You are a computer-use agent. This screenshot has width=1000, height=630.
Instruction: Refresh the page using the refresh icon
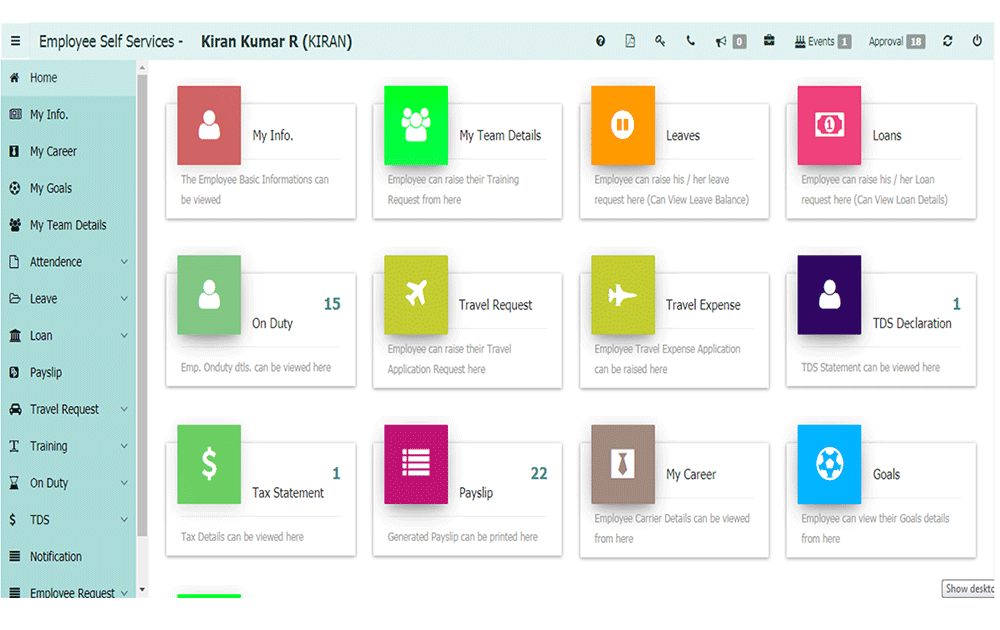[x=948, y=41]
